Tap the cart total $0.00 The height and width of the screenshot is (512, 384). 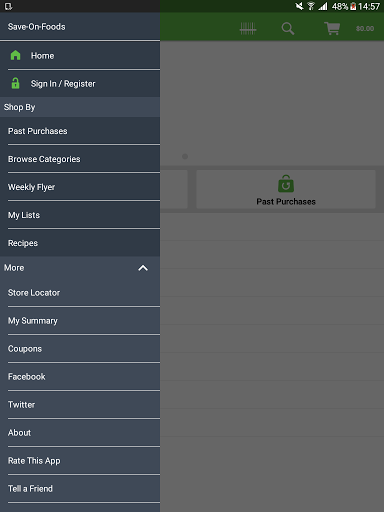(365, 29)
